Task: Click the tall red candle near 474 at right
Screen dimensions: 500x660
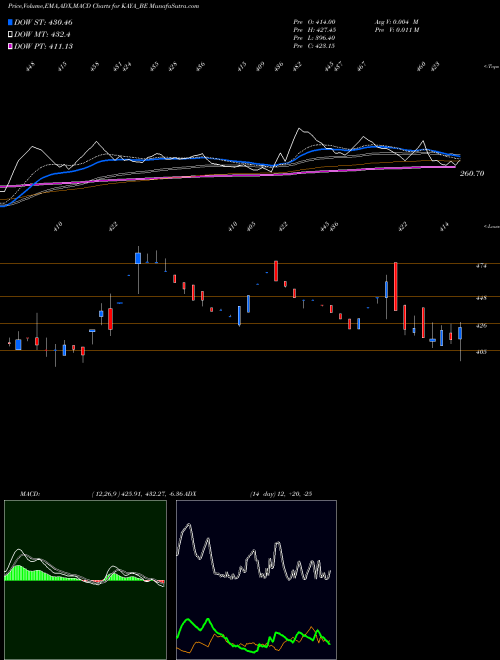Action: pyautogui.click(x=396, y=287)
